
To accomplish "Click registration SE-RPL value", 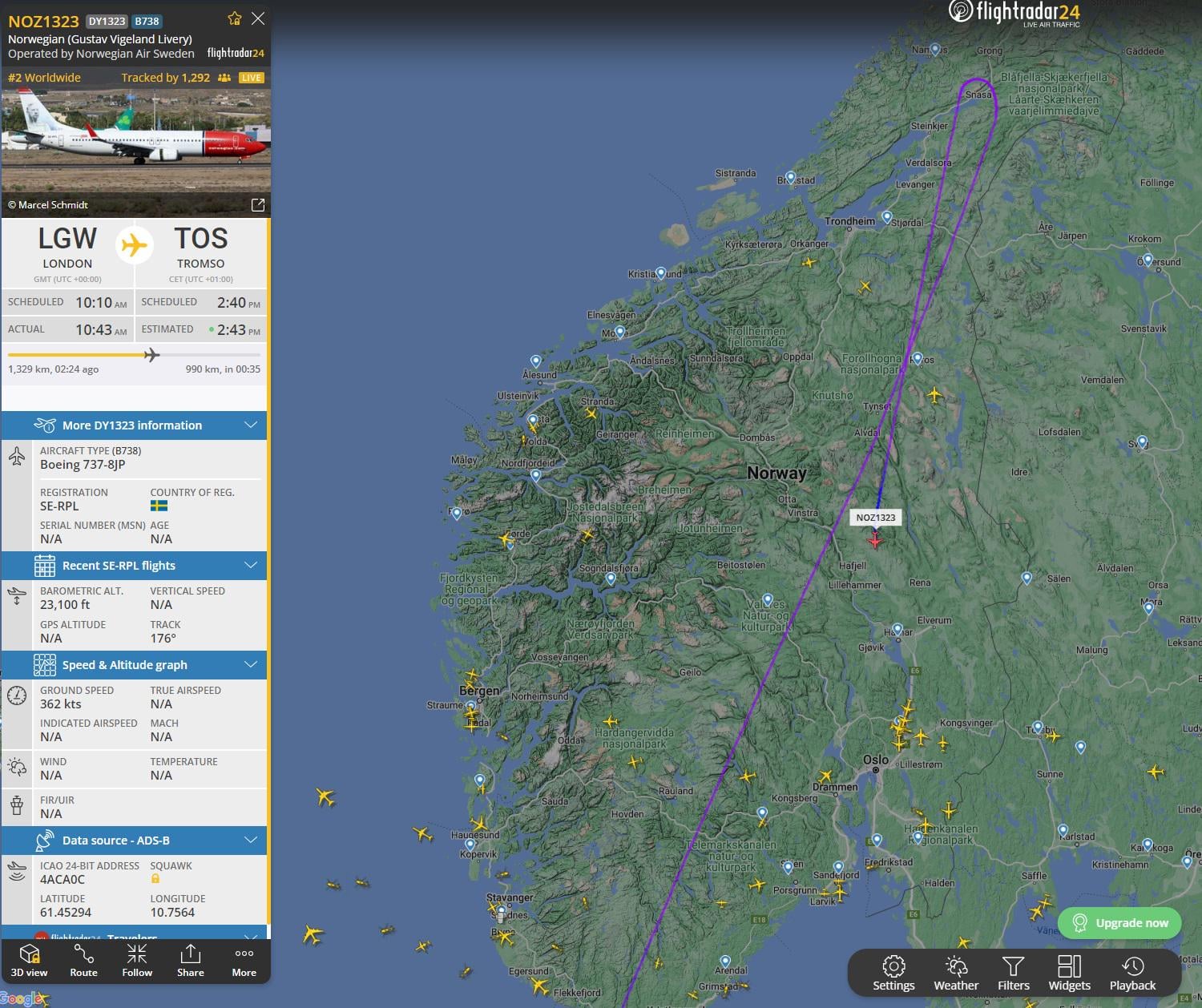I will [60, 506].
